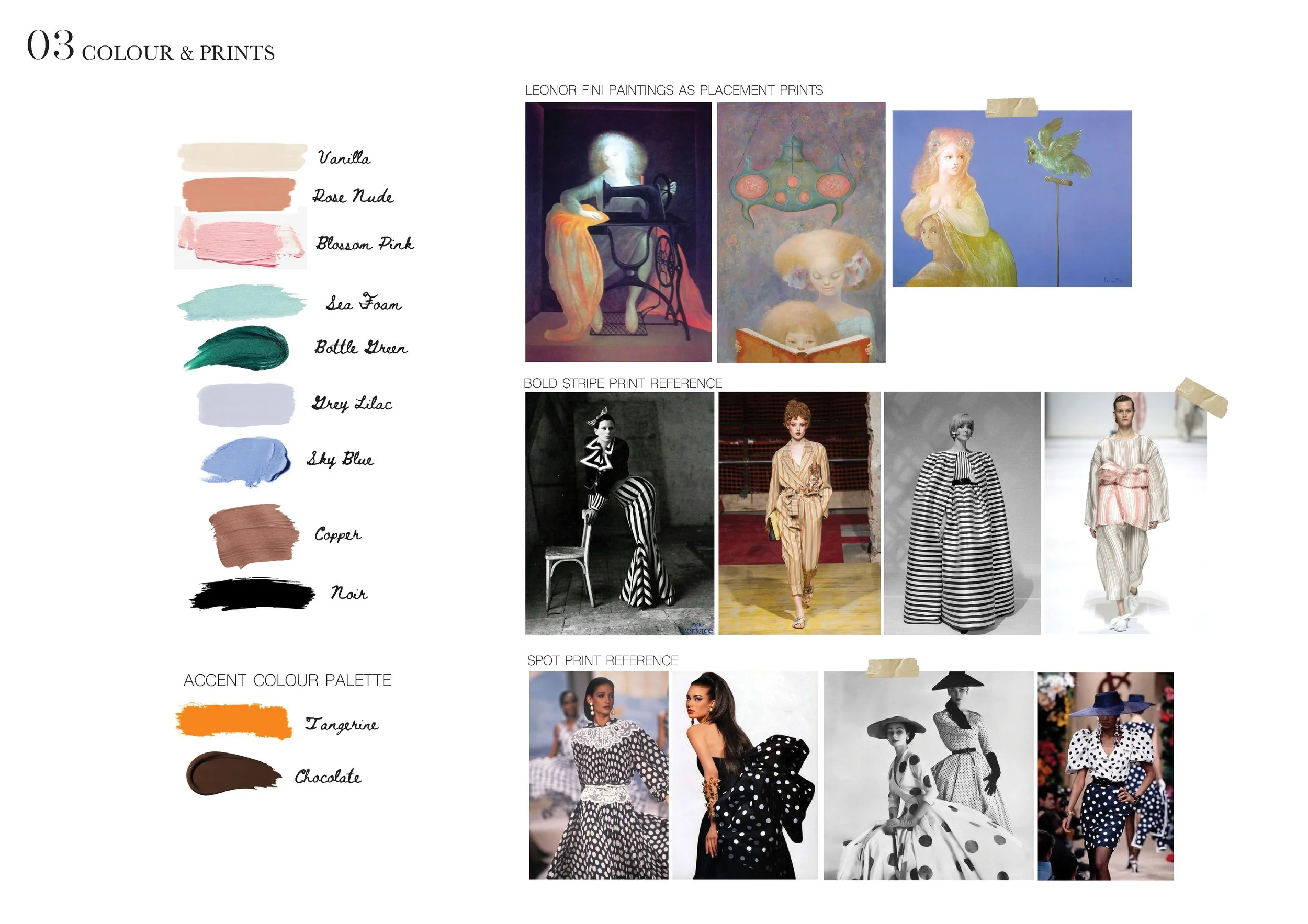
Task: Click the handwritten "Blossom Pink" label
Action: coord(365,244)
